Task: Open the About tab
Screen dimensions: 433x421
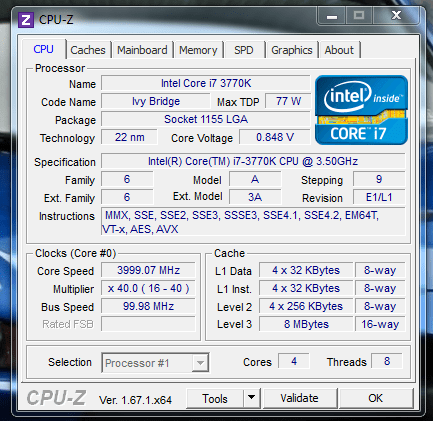Action: pos(339,50)
